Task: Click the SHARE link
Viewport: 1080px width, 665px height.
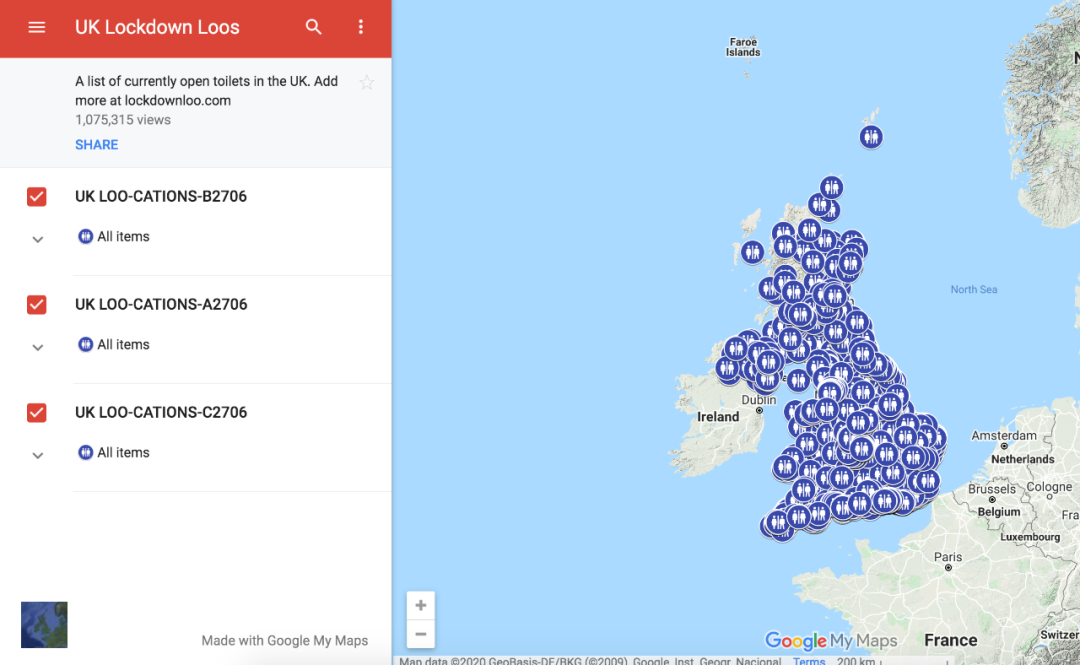Action: click(x=96, y=145)
